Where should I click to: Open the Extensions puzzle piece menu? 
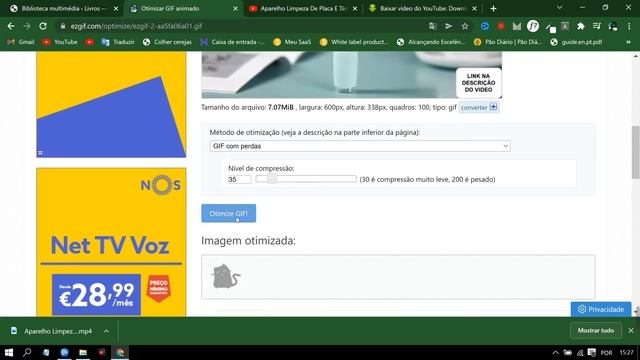click(x=581, y=26)
